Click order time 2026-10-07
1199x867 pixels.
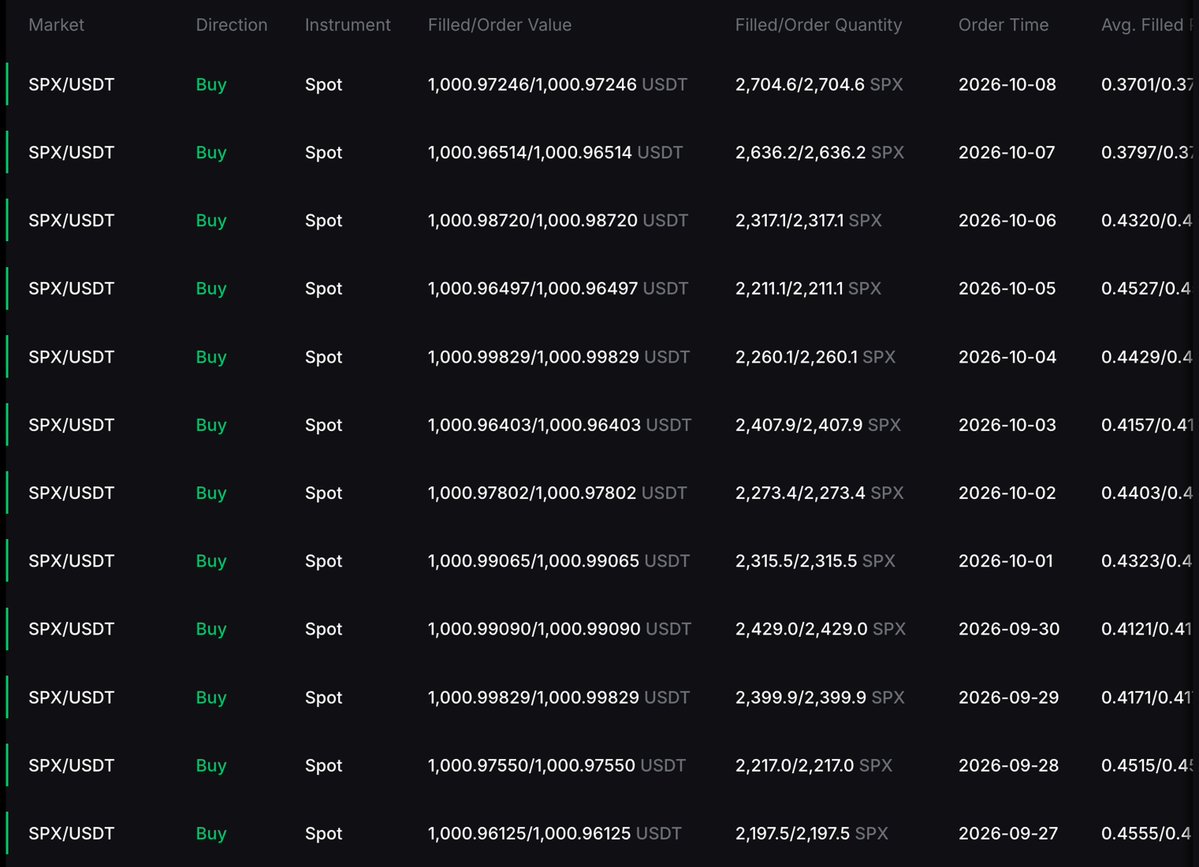point(1006,153)
